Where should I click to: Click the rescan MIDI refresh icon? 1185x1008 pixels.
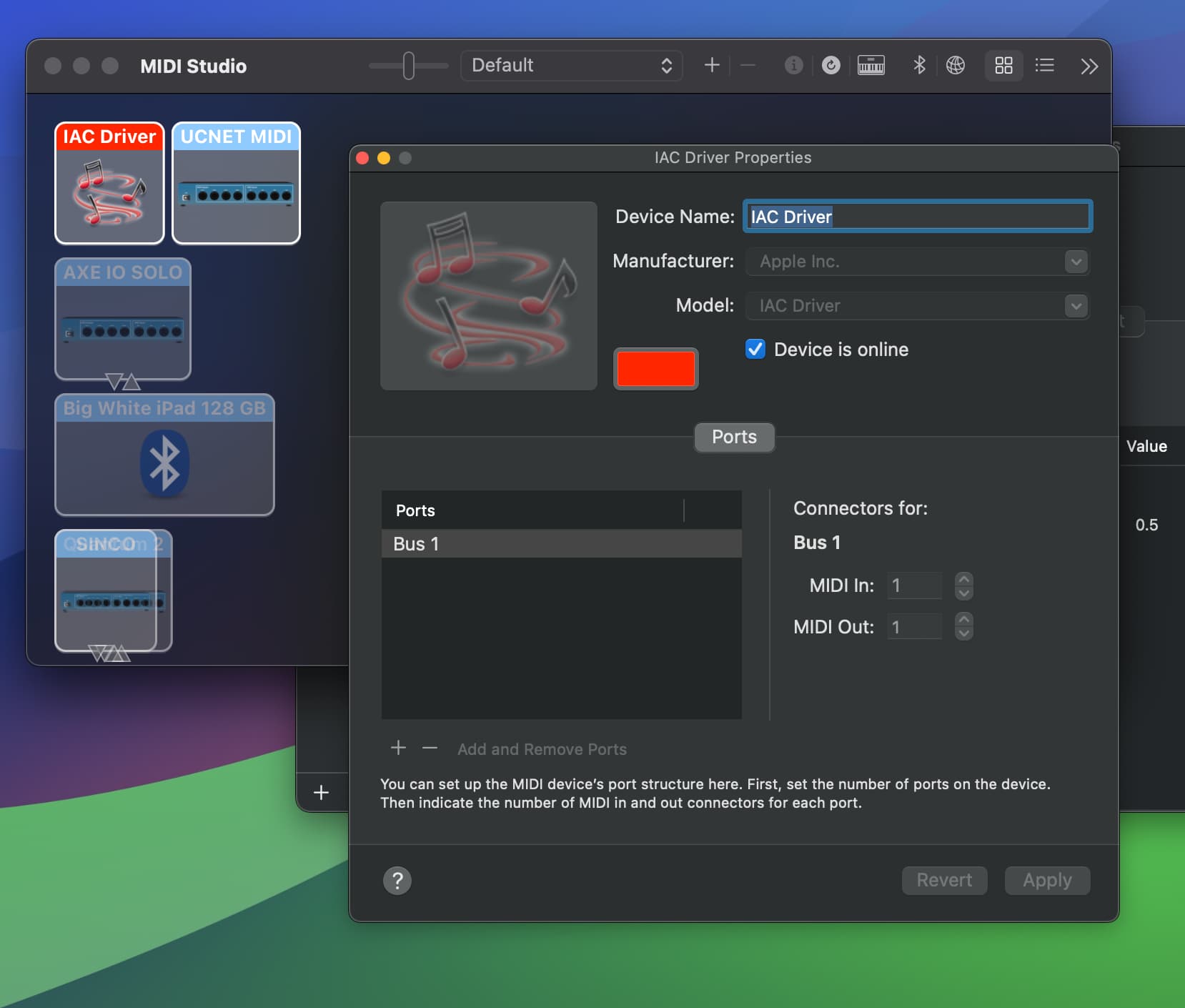[x=831, y=66]
